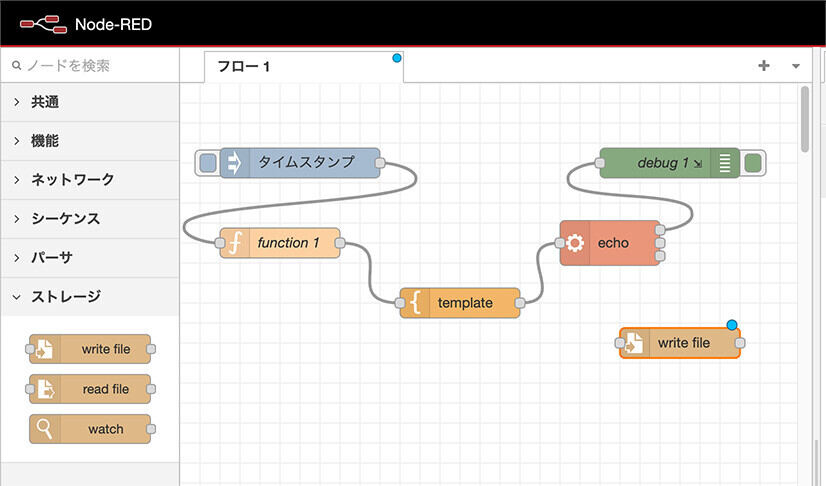Screen dimensions: 826x486
Task: Select the watch palette node label
Action: coord(106,429)
